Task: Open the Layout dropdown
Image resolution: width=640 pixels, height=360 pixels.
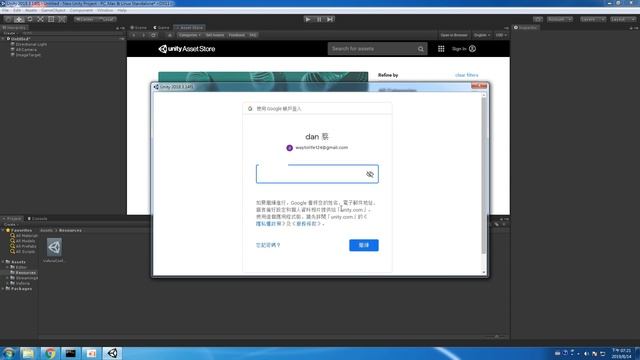Action: tap(623, 19)
